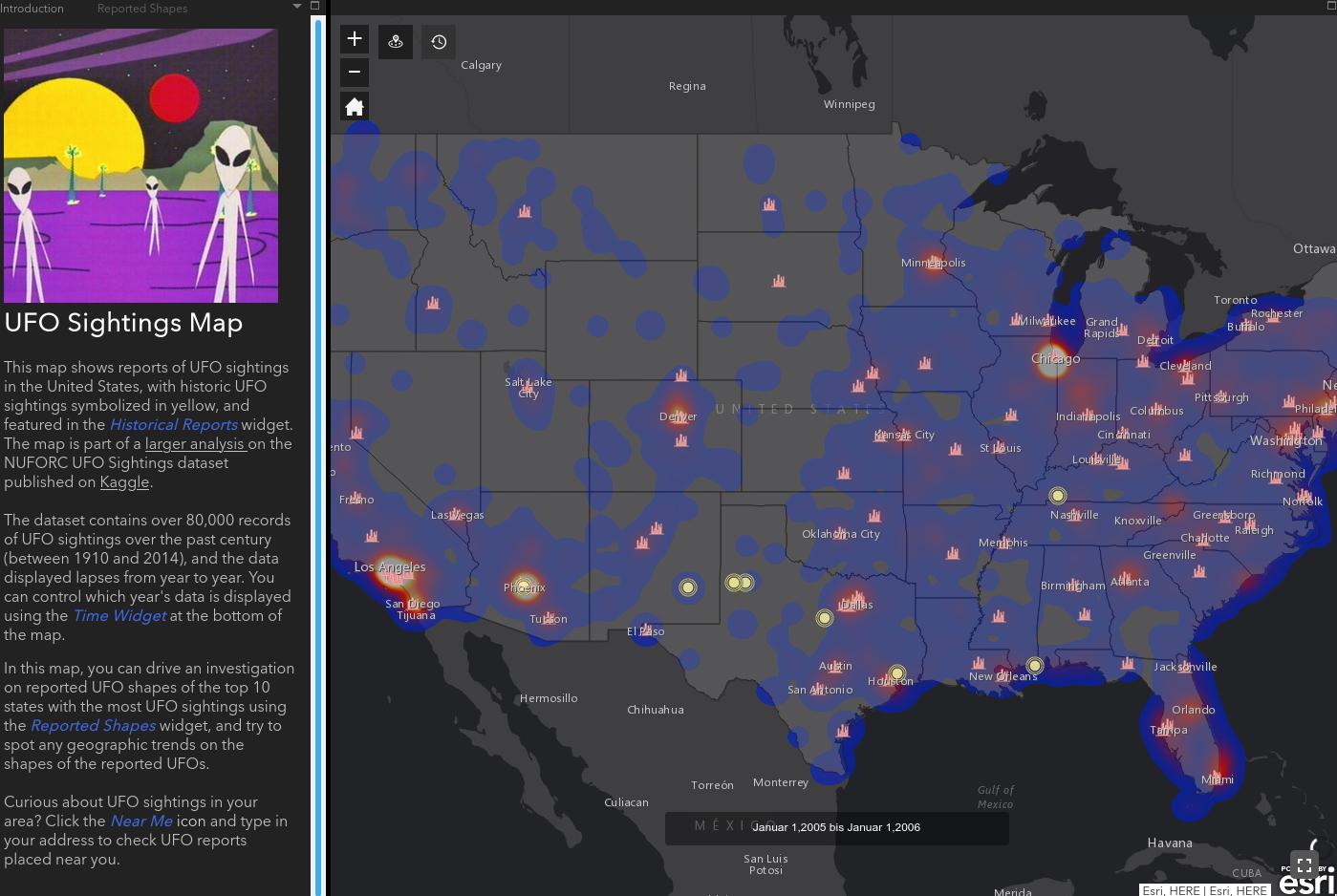Screen dimensions: 1337x896
Task: Click the home icon to reset map extent
Action: coord(355,105)
